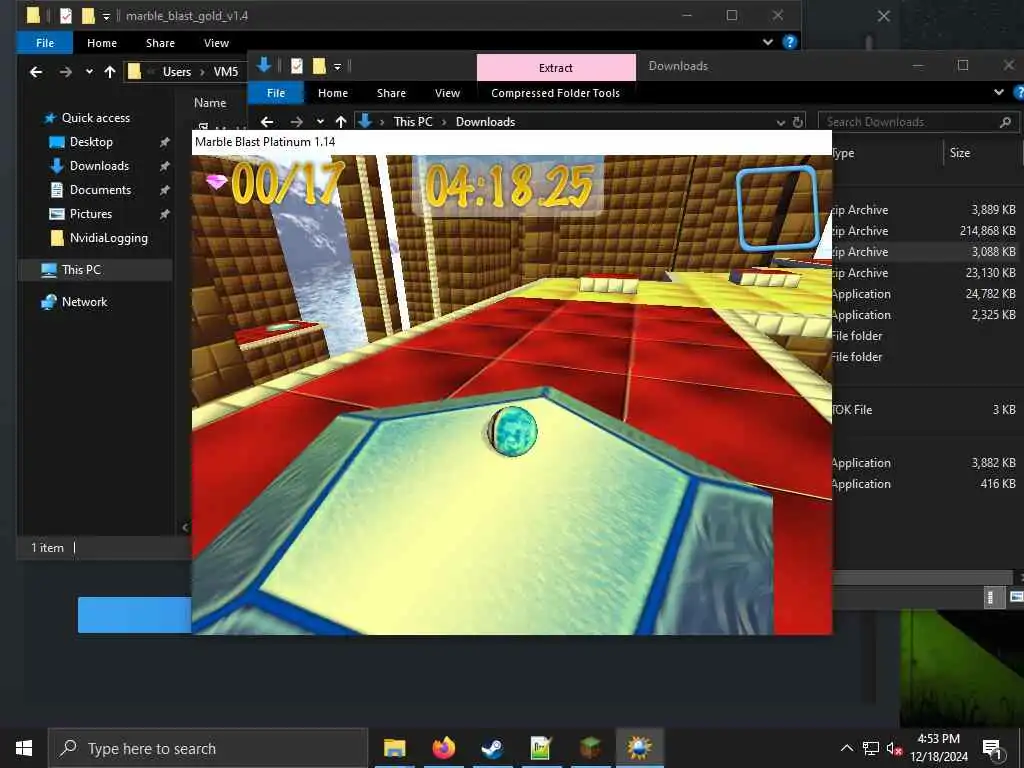Open the Minecraft taskbar icon

point(590,748)
